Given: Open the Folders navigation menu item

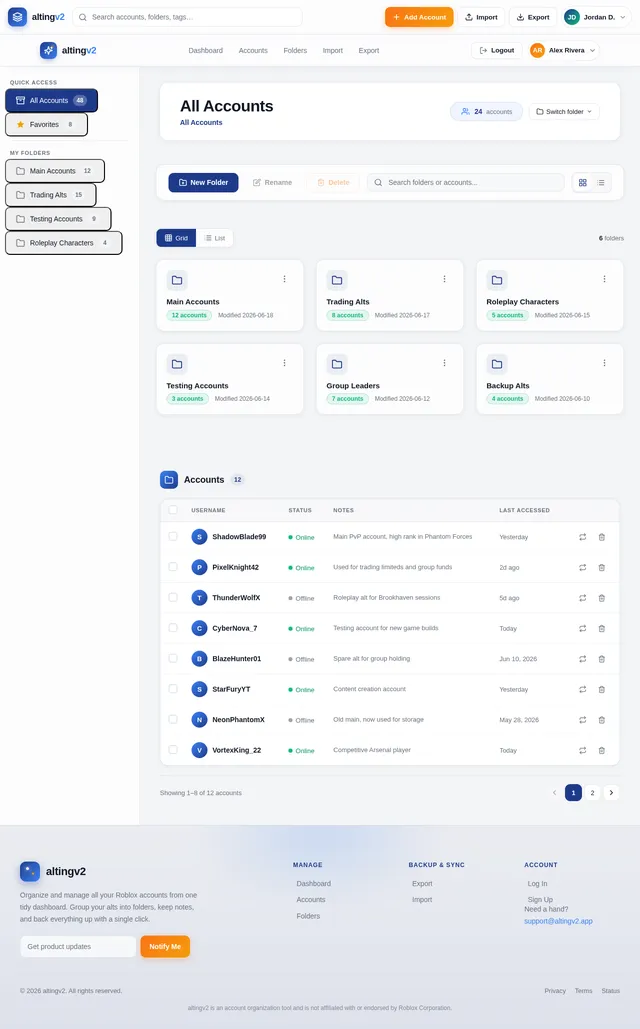Looking at the screenshot, I should point(295,51).
